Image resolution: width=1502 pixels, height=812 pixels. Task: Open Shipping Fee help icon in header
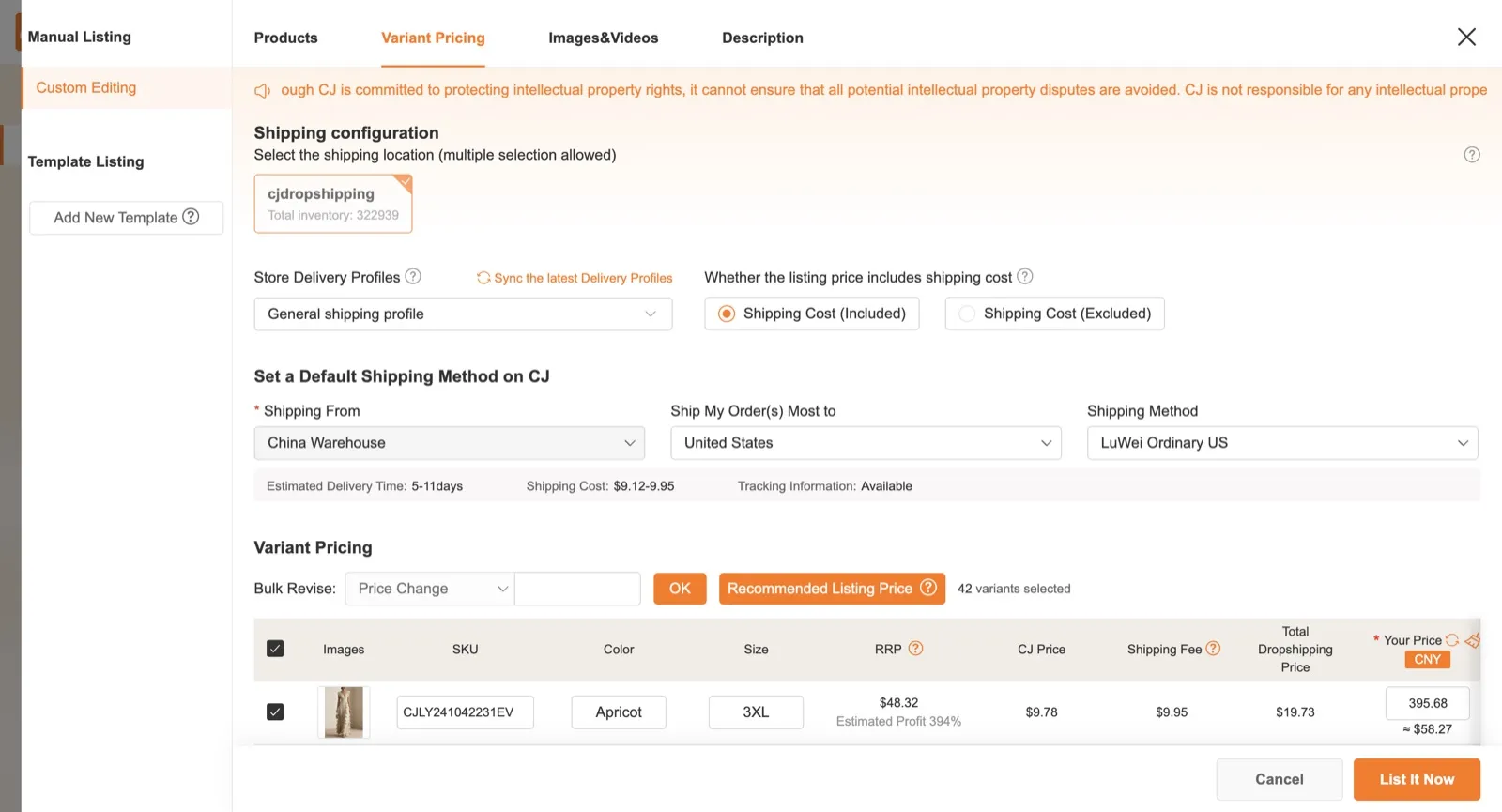[1213, 648]
